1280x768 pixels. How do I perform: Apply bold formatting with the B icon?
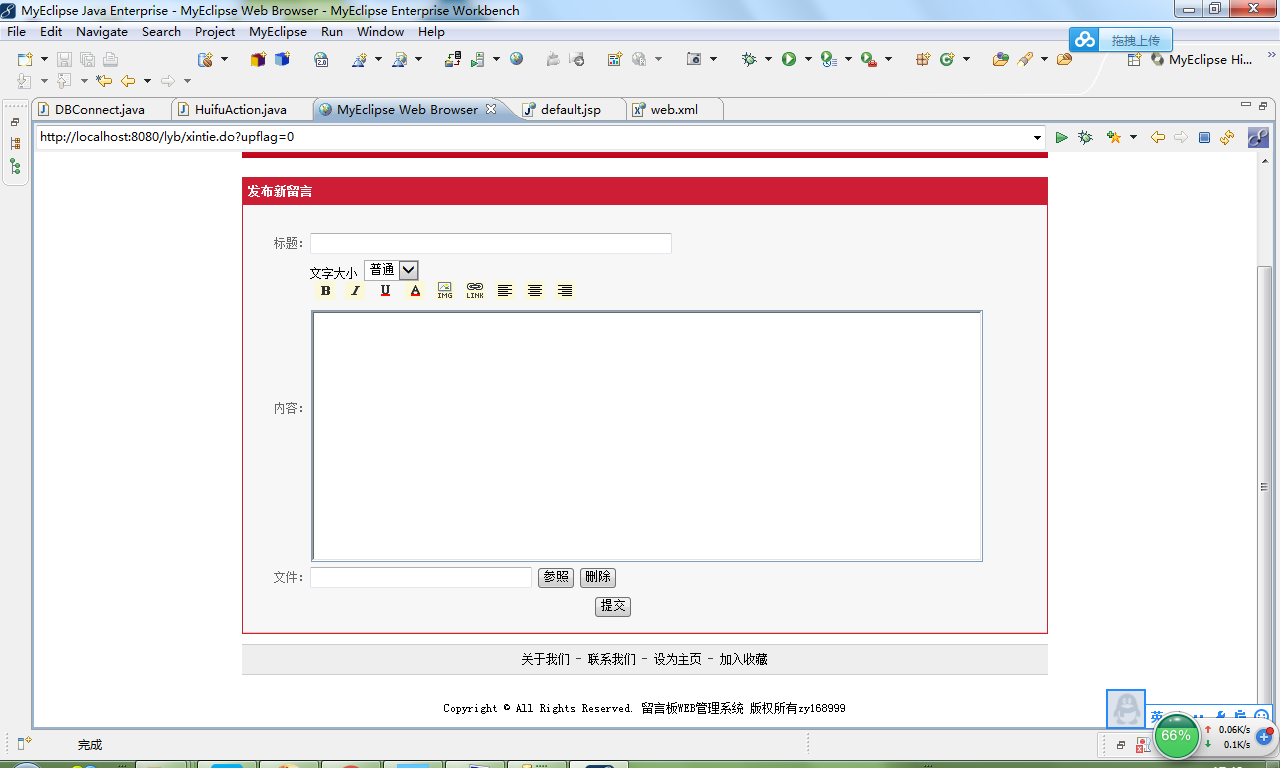point(325,290)
